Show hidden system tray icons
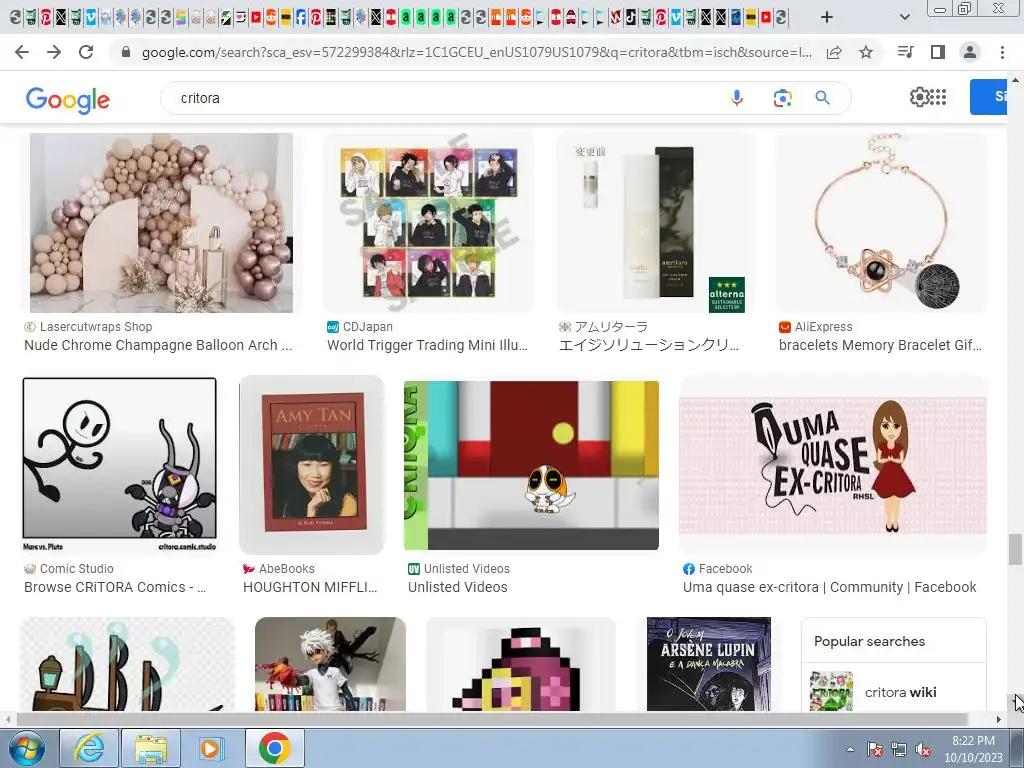This screenshot has height=768, width=1024. click(x=850, y=749)
